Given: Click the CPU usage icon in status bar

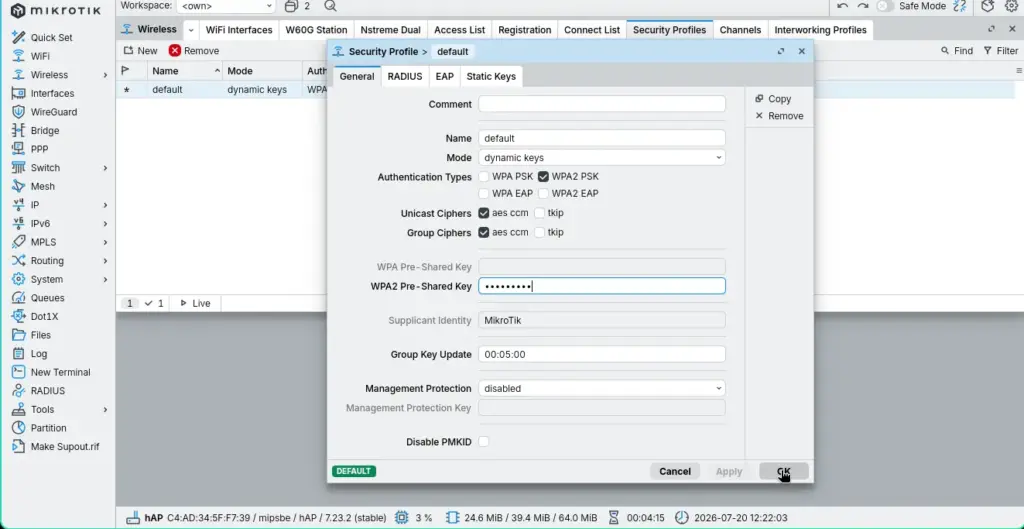Looking at the screenshot, I should (x=402, y=517).
